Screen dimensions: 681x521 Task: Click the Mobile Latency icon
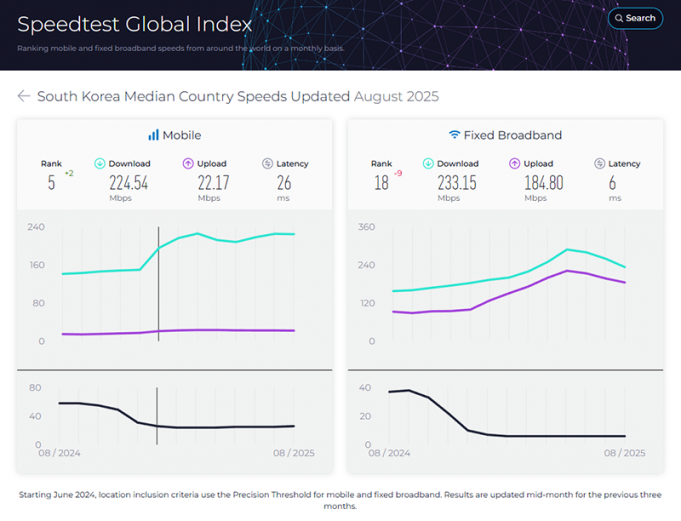click(x=267, y=163)
